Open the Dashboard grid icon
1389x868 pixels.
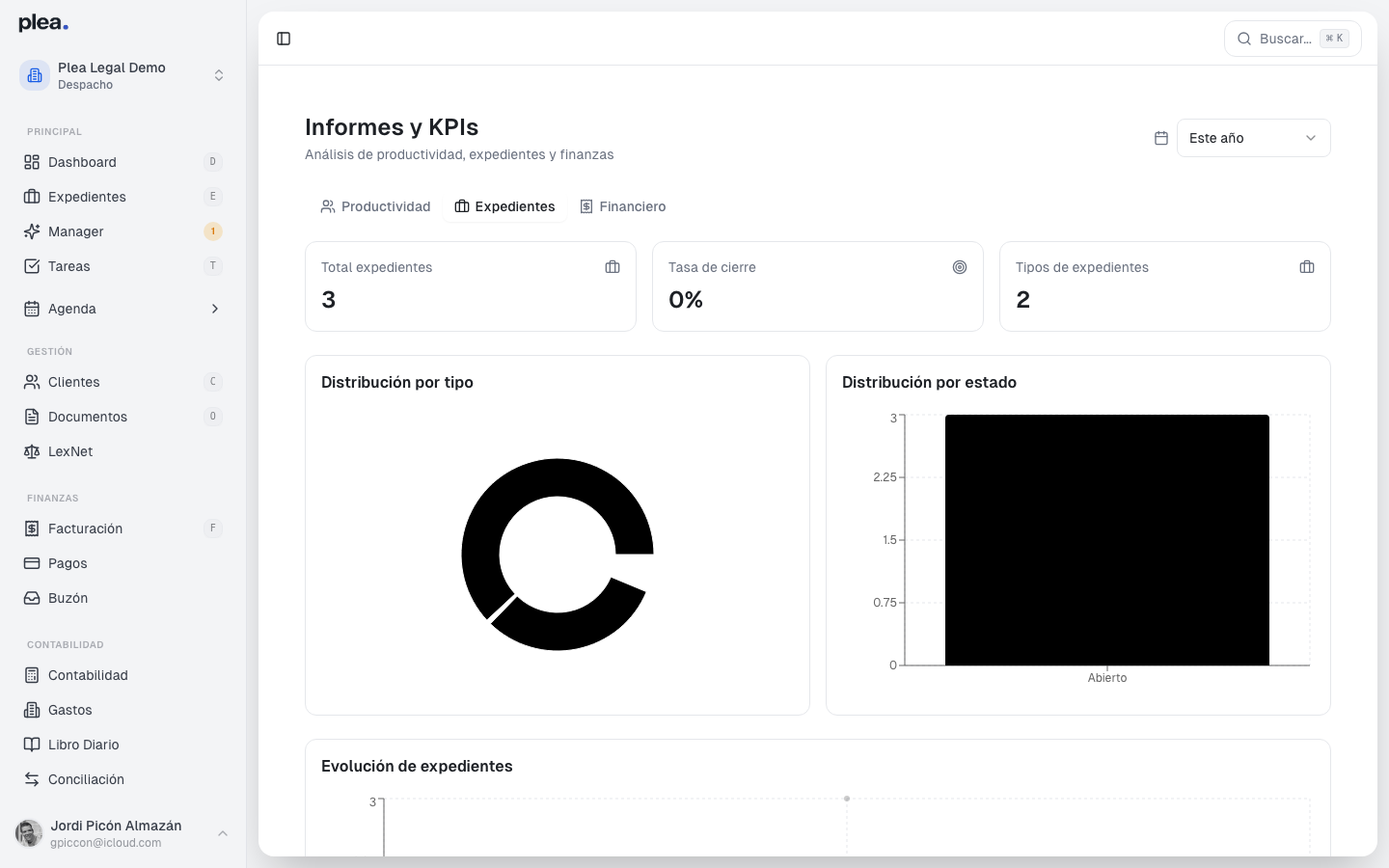pyautogui.click(x=32, y=162)
